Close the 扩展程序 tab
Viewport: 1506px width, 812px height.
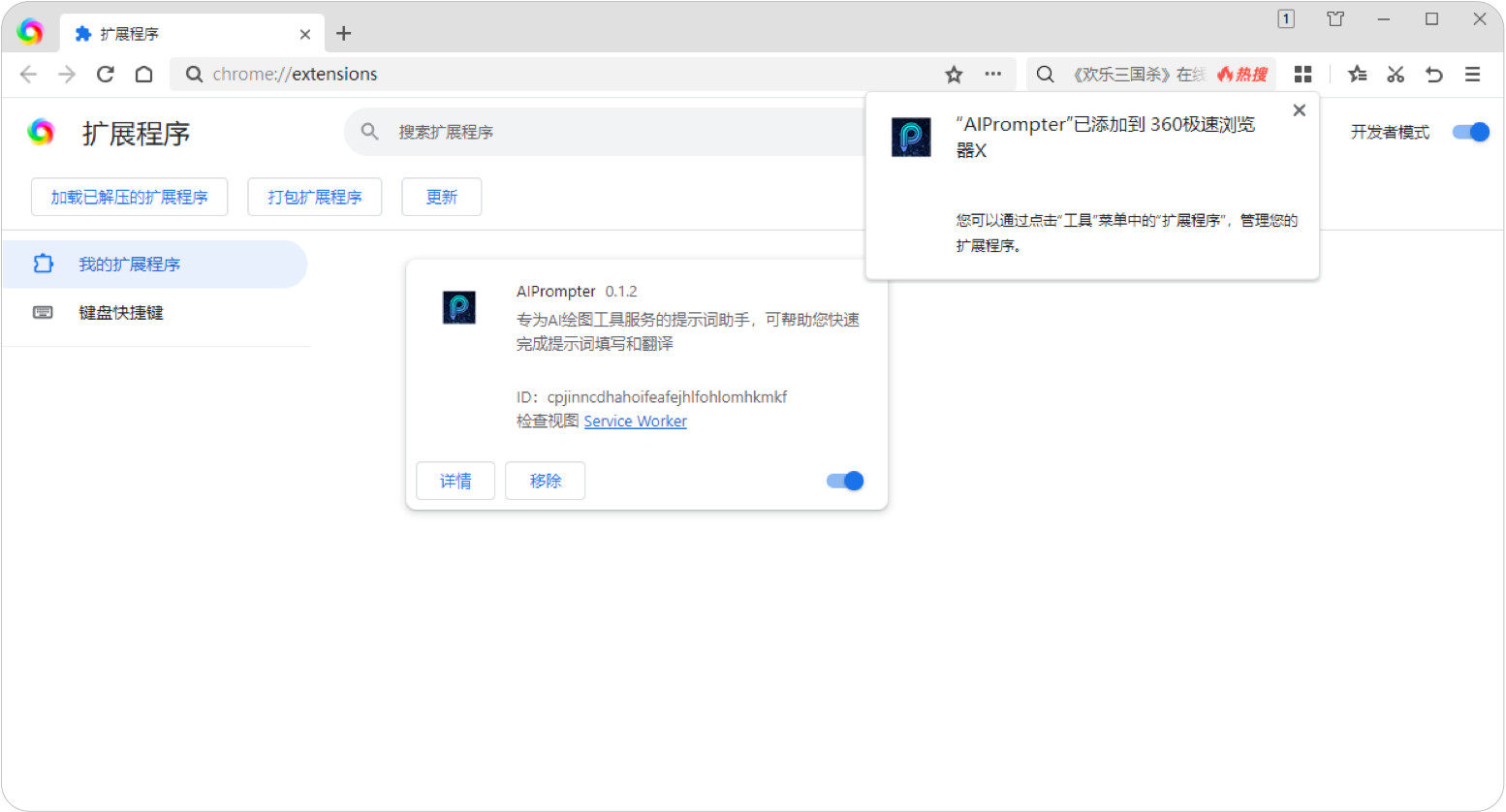tap(305, 34)
